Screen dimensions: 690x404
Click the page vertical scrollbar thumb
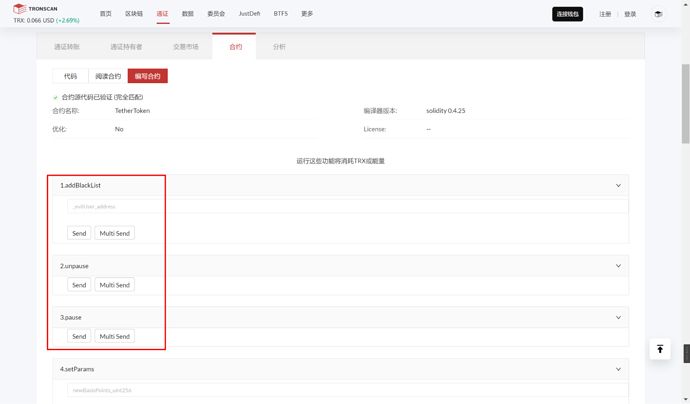pos(686,103)
